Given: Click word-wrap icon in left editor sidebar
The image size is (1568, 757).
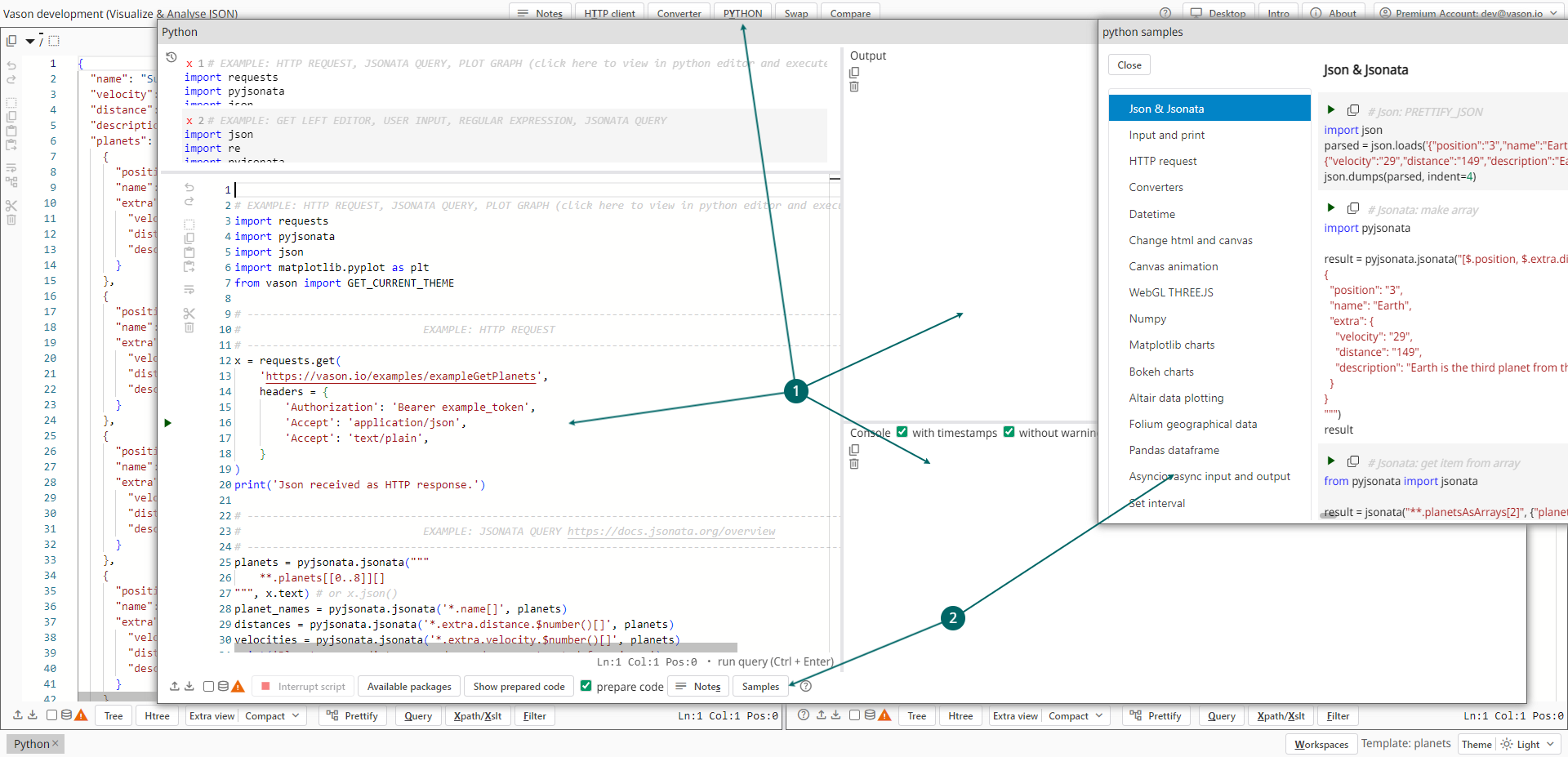Looking at the screenshot, I should tap(11, 168).
